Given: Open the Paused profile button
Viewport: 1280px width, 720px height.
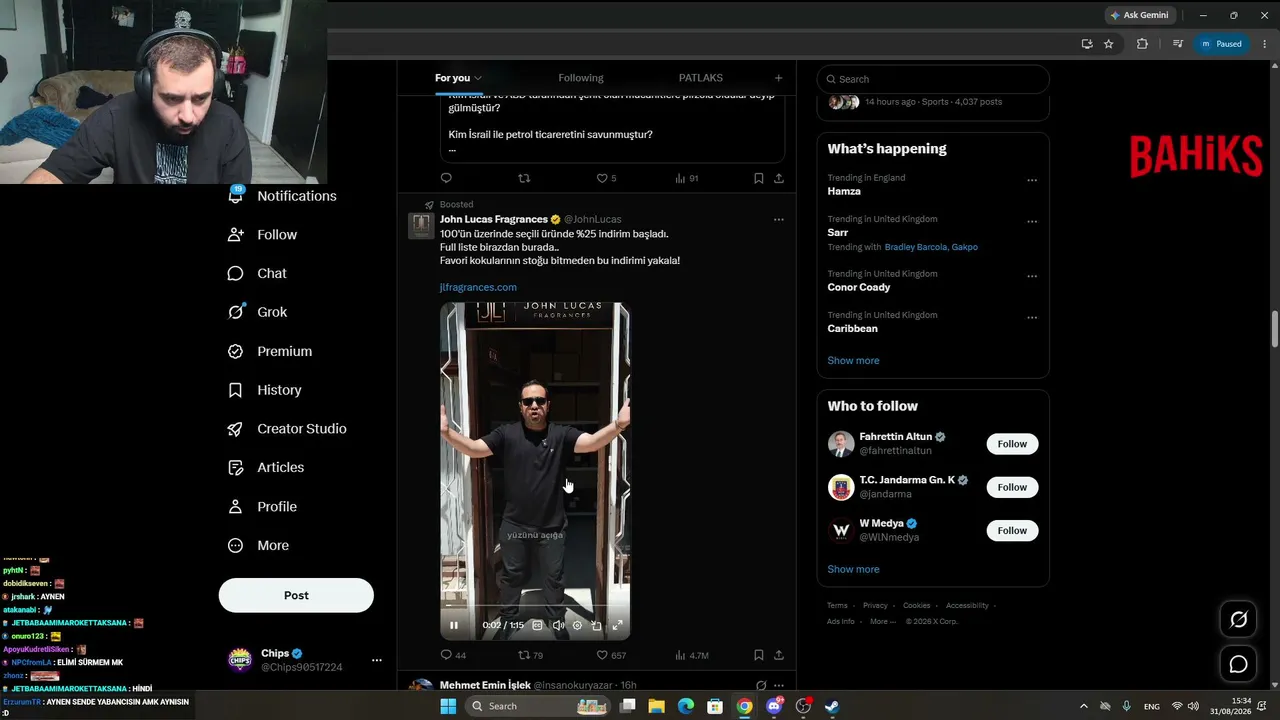Looking at the screenshot, I should [1221, 44].
